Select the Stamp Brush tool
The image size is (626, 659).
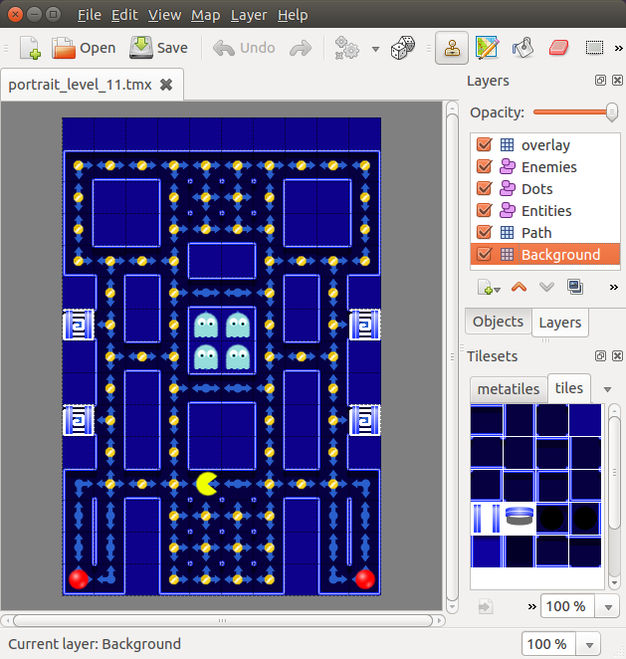point(452,48)
